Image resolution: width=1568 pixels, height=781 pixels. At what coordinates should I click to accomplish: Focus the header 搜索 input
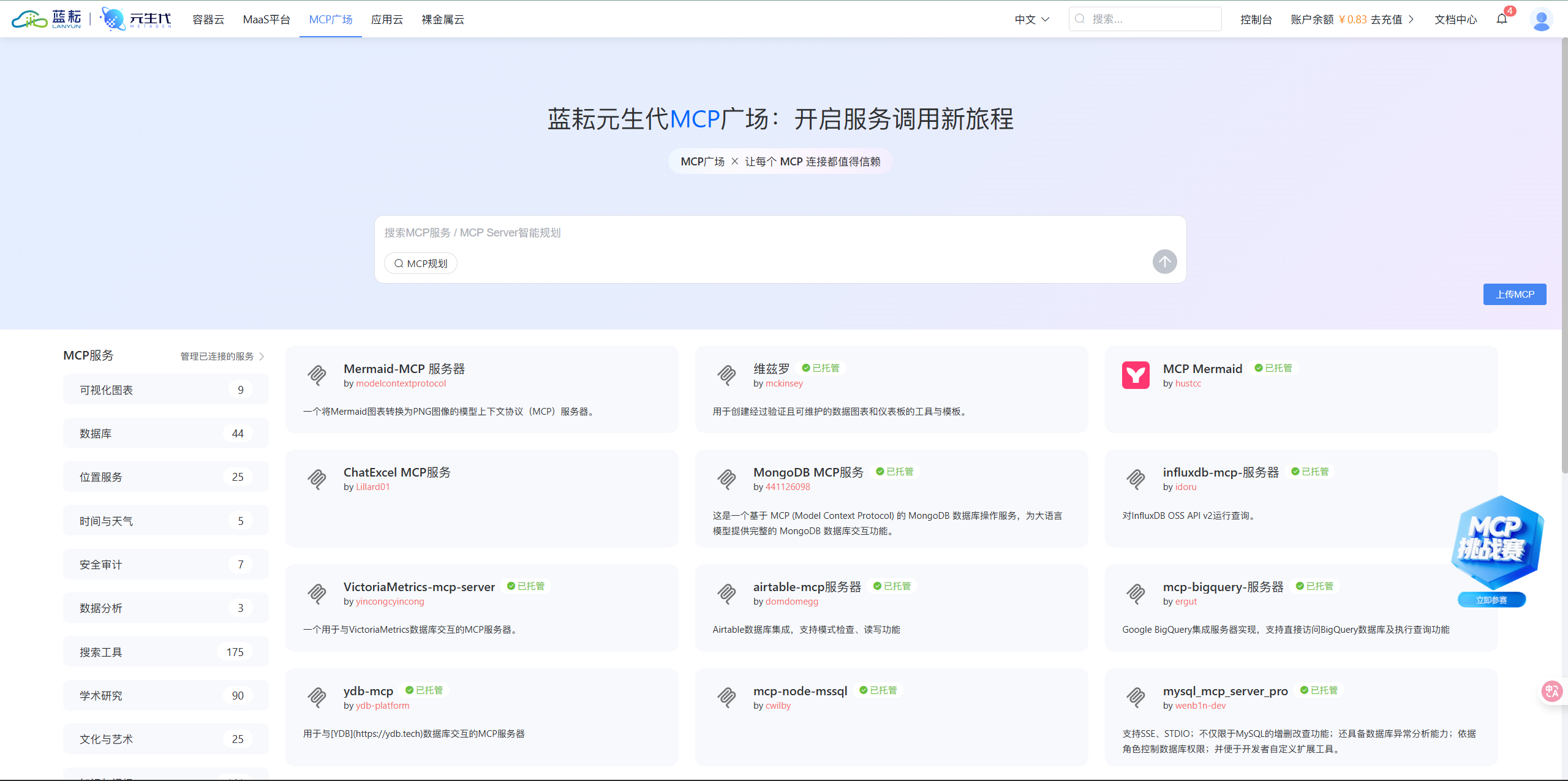pyautogui.click(x=1145, y=19)
